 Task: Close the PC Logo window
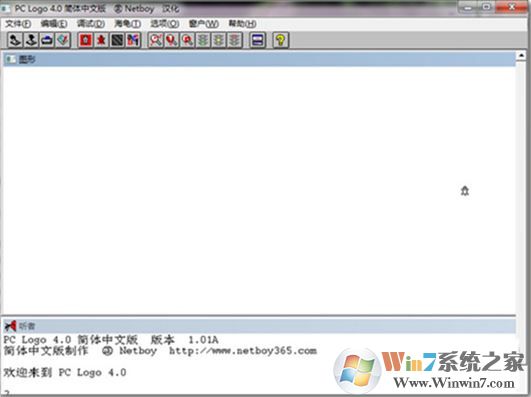[511, 7]
